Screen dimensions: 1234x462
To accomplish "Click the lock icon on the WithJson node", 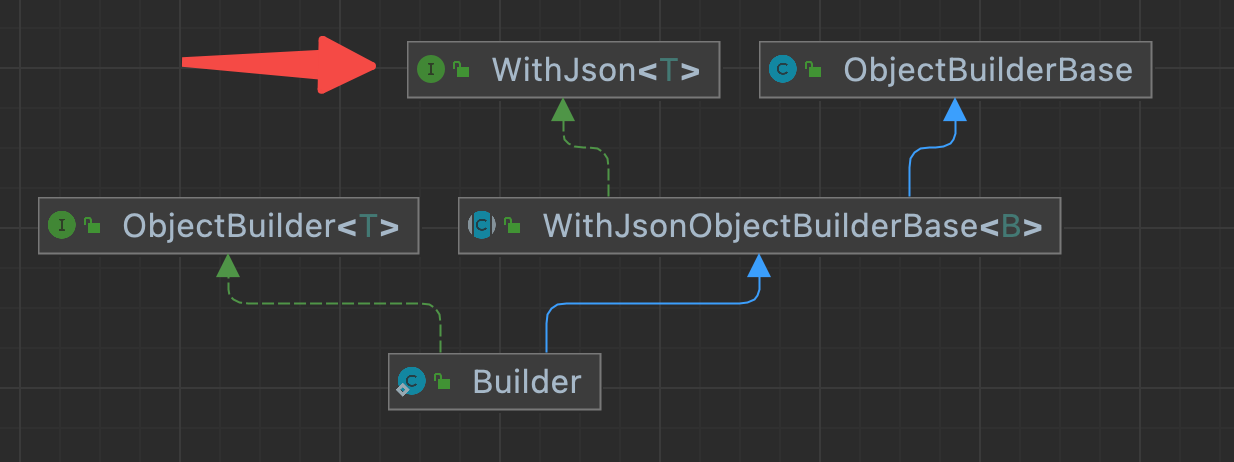I will tap(460, 69).
